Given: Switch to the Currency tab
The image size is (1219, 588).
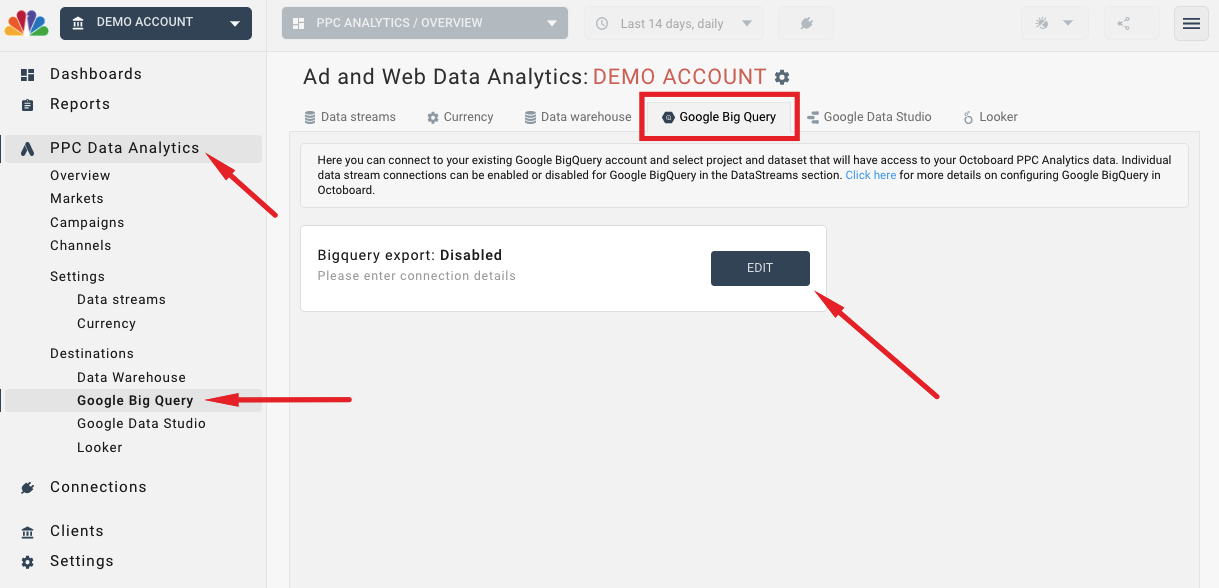Looking at the screenshot, I should pos(460,117).
